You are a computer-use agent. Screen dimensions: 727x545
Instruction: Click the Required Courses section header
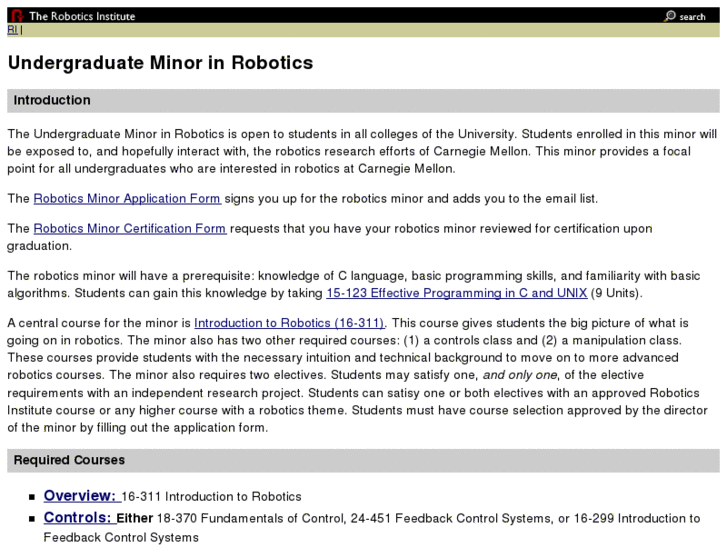(363, 460)
